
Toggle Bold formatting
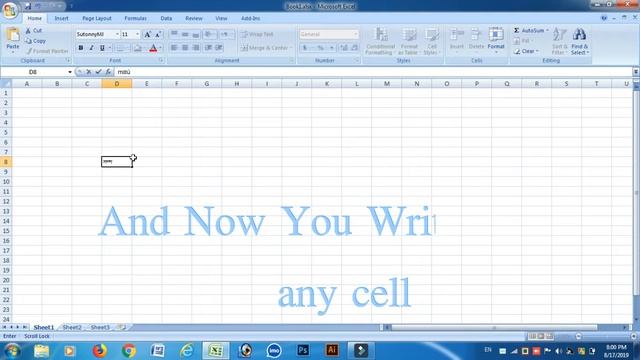point(81,48)
